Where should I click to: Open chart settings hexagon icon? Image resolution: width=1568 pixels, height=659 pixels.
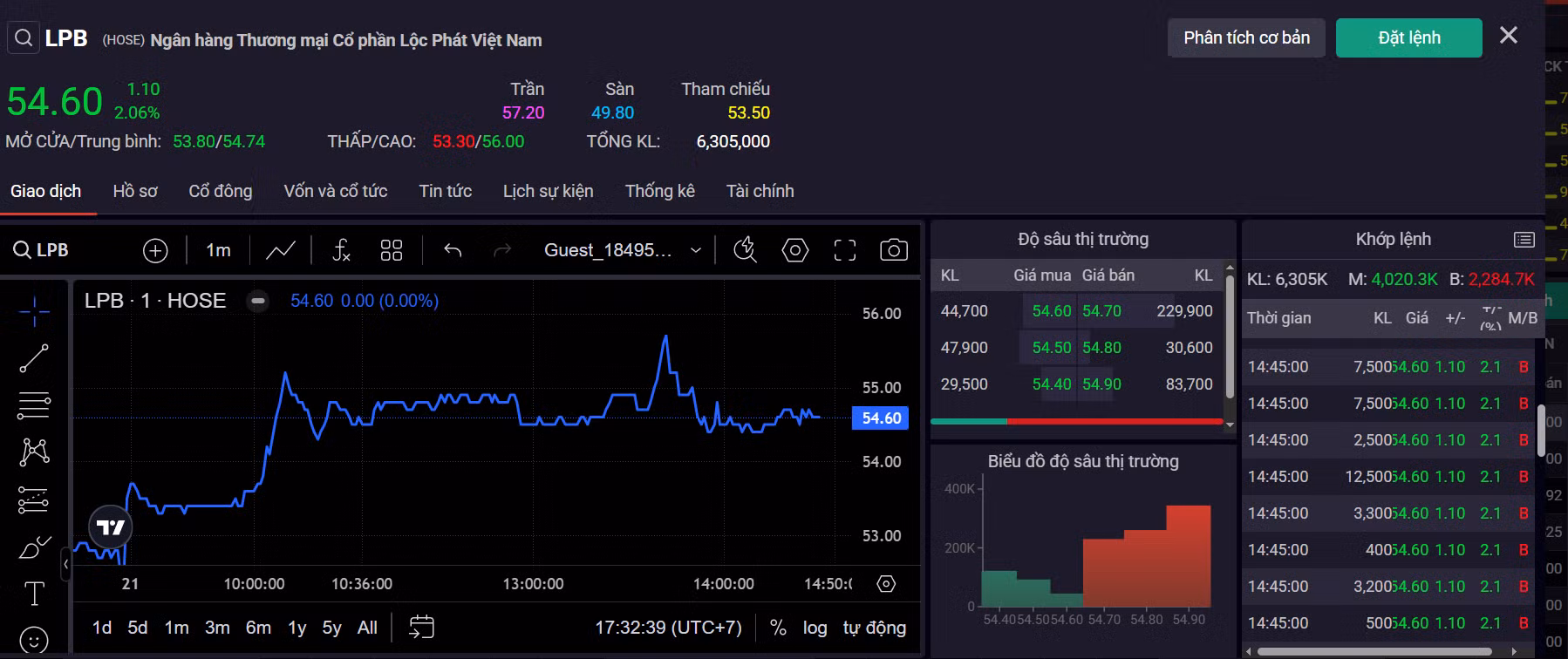click(x=795, y=250)
